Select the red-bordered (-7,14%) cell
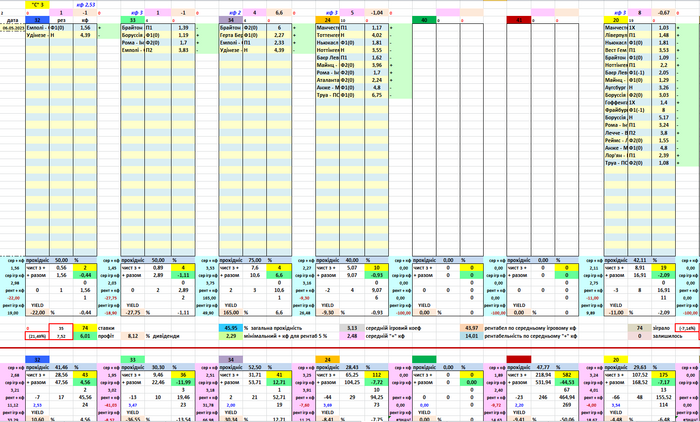This screenshot has width=700, height=422. 687,328
